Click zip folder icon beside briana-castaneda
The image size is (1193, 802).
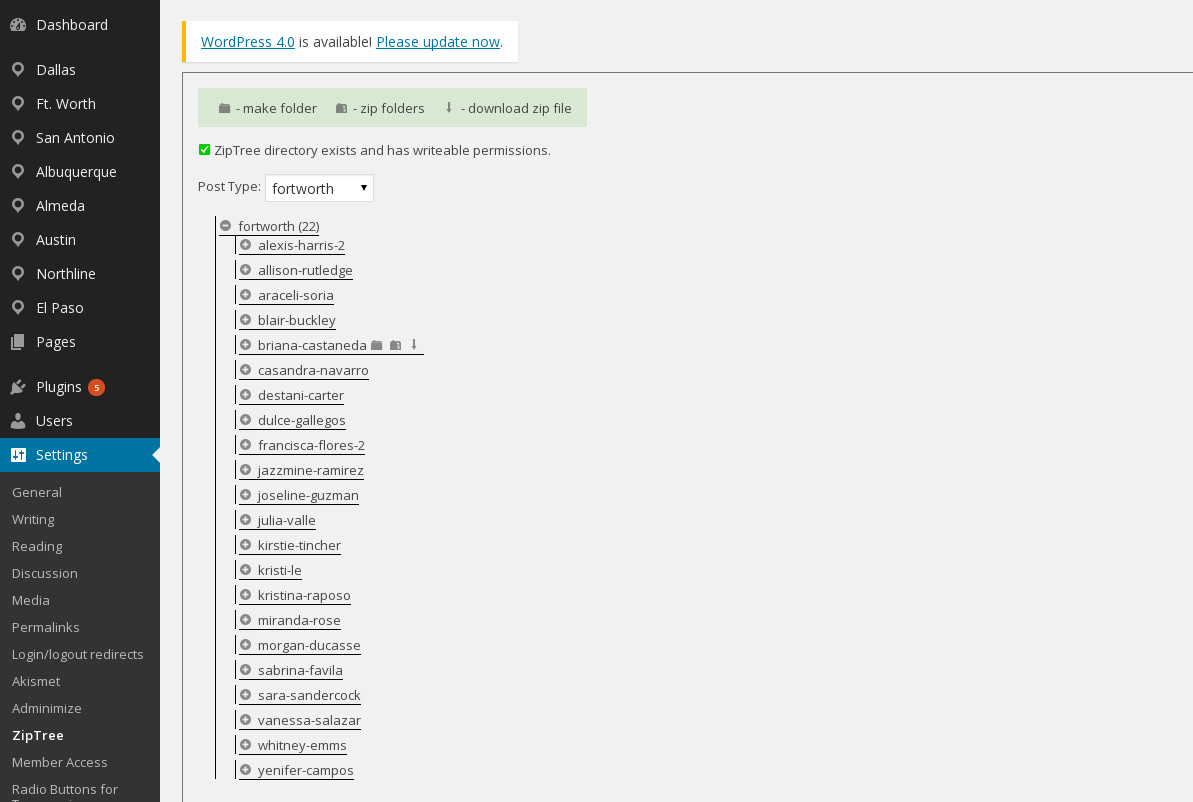click(396, 345)
